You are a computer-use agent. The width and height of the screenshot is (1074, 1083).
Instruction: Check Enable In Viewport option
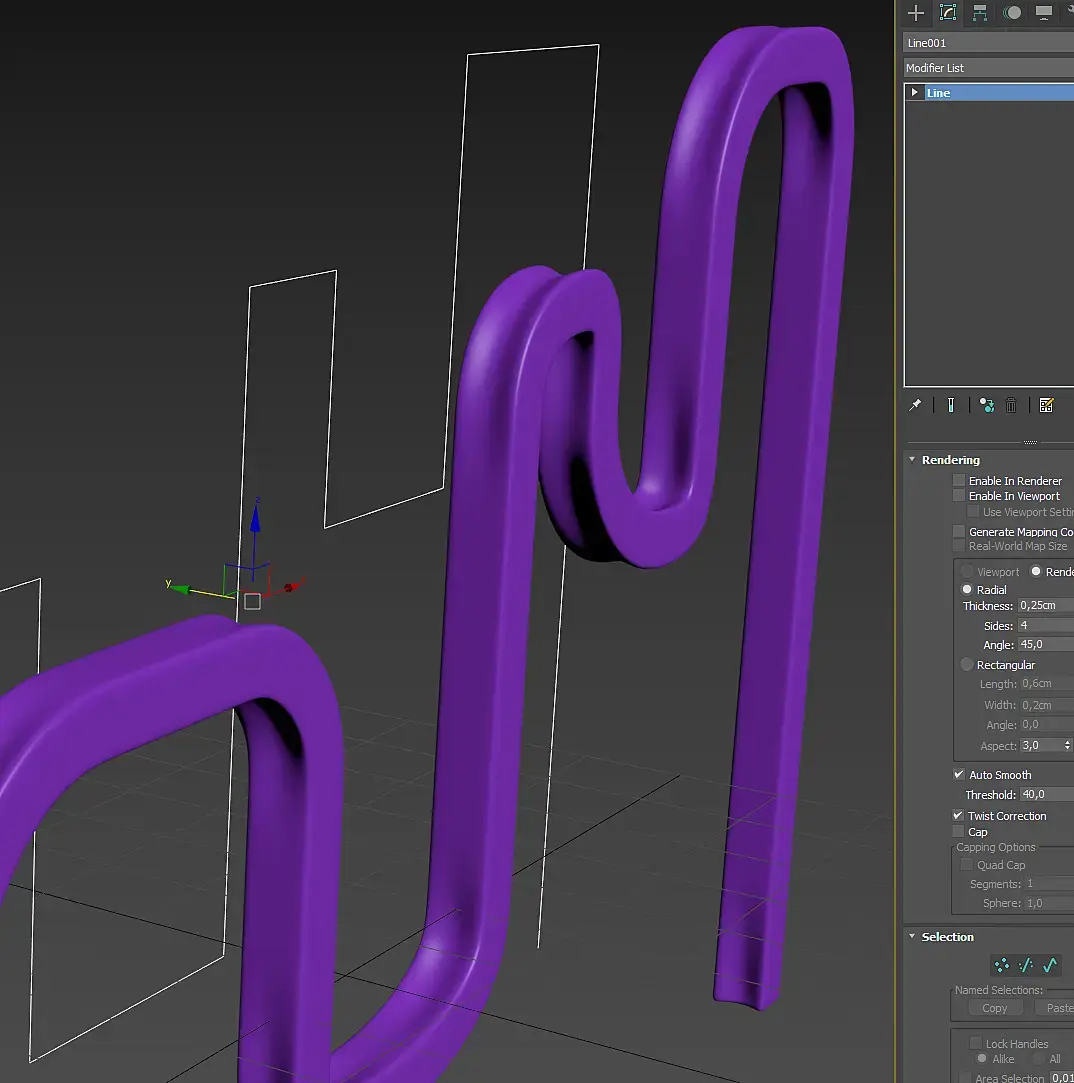pos(959,496)
